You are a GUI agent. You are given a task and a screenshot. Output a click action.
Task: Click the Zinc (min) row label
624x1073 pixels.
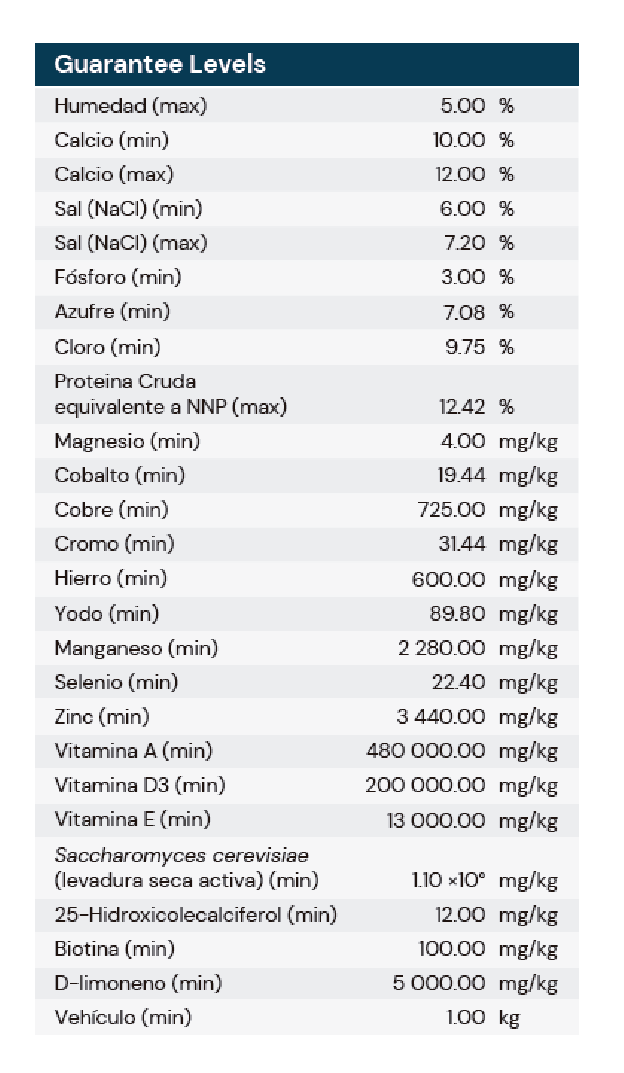[101, 716]
